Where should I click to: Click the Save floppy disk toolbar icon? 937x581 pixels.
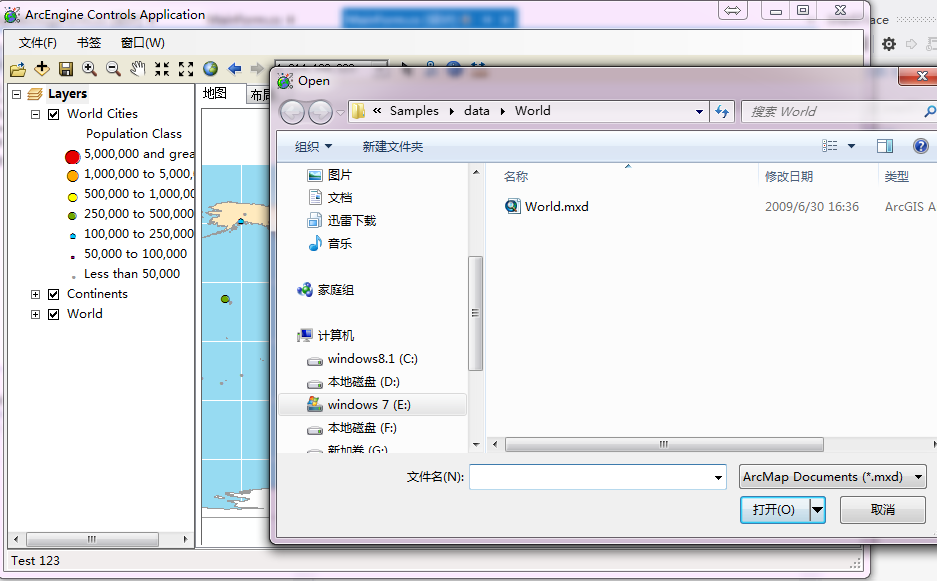click(x=66, y=69)
